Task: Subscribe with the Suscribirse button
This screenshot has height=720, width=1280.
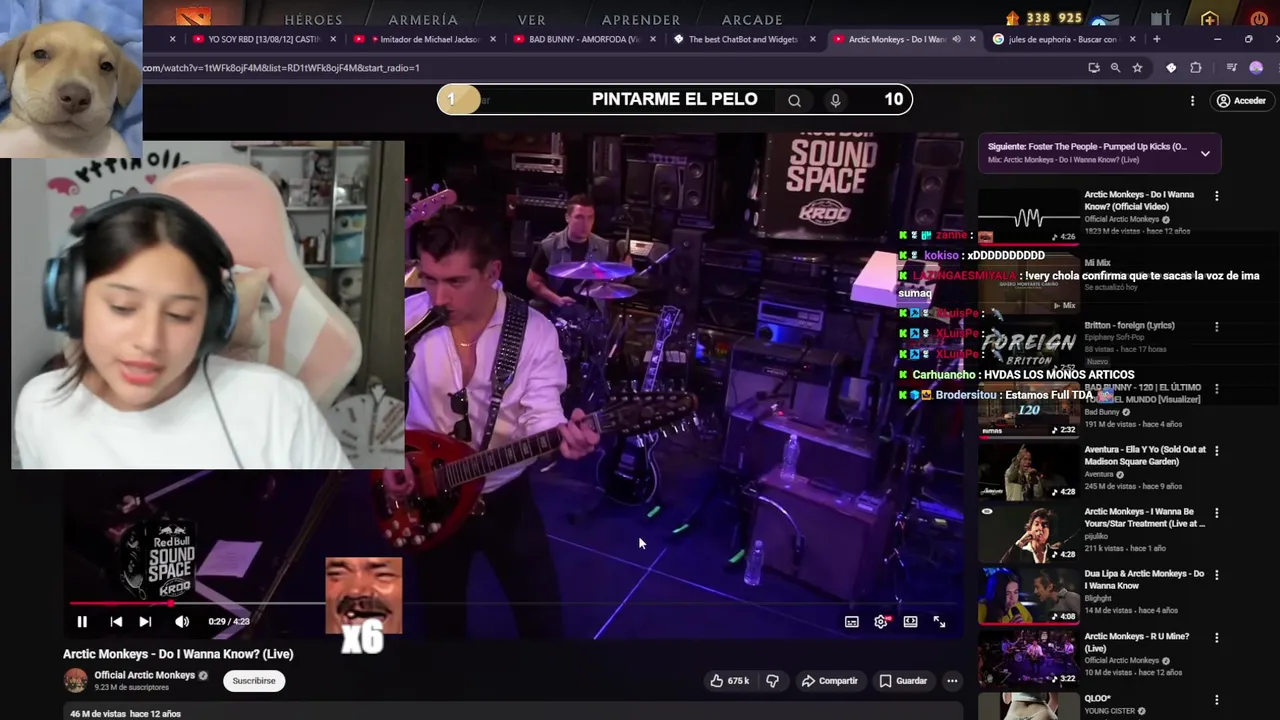Action: coord(254,681)
